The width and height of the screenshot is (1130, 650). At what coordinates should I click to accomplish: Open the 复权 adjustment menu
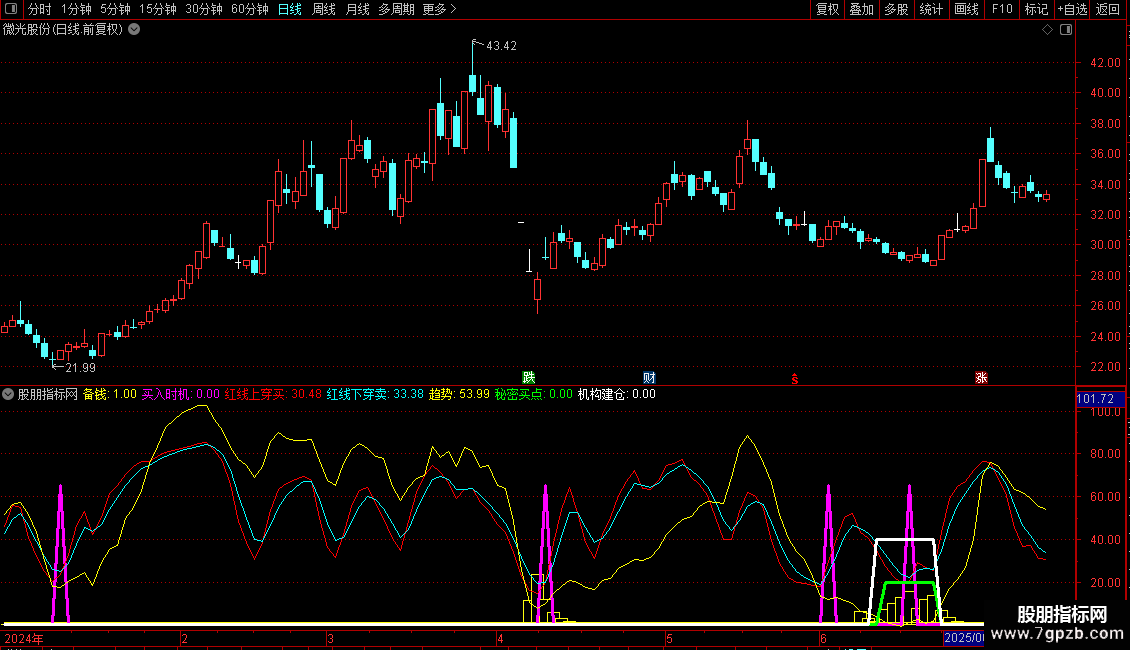827,9
